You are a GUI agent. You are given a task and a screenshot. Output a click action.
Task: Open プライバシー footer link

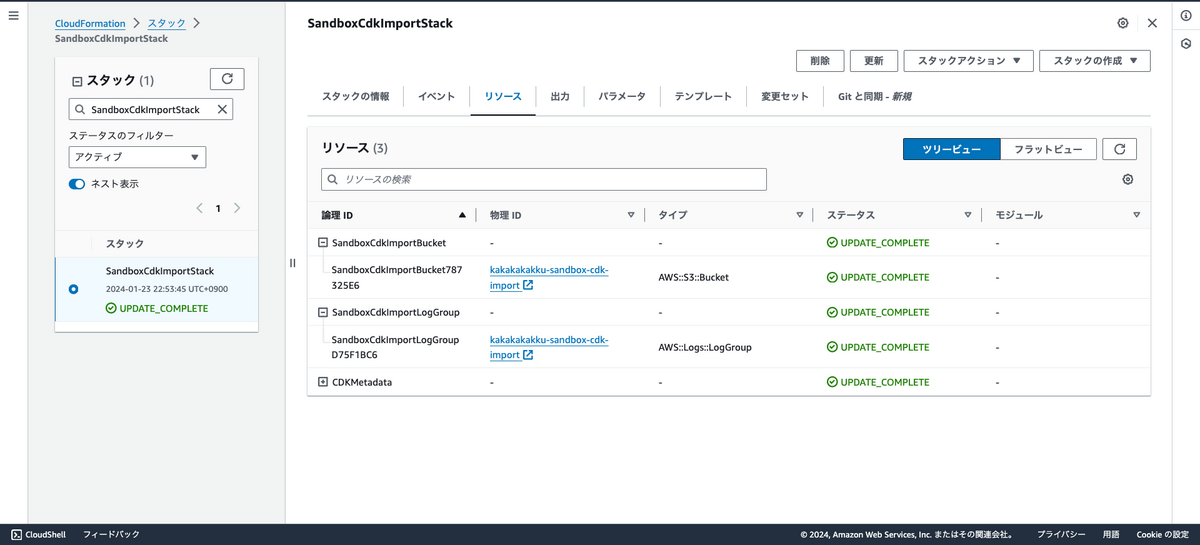(1061, 535)
